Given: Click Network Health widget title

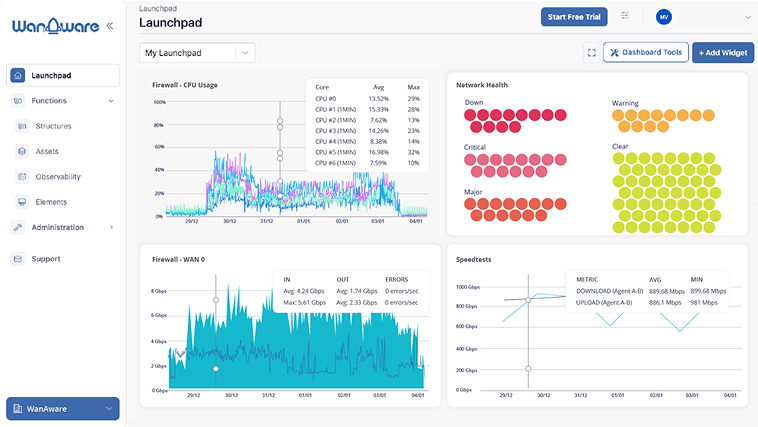Looking at the screenshot, I should tap(482, 85).
